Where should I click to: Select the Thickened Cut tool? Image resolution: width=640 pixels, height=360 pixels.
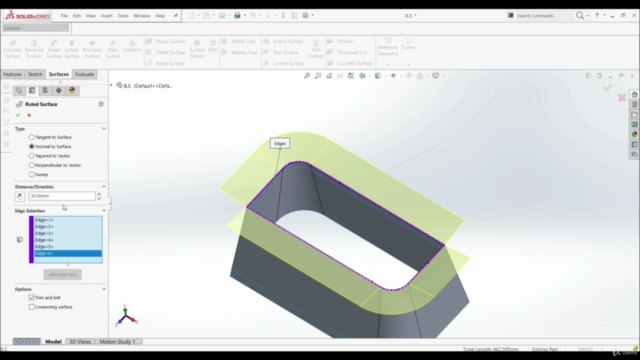click(347, 52)
